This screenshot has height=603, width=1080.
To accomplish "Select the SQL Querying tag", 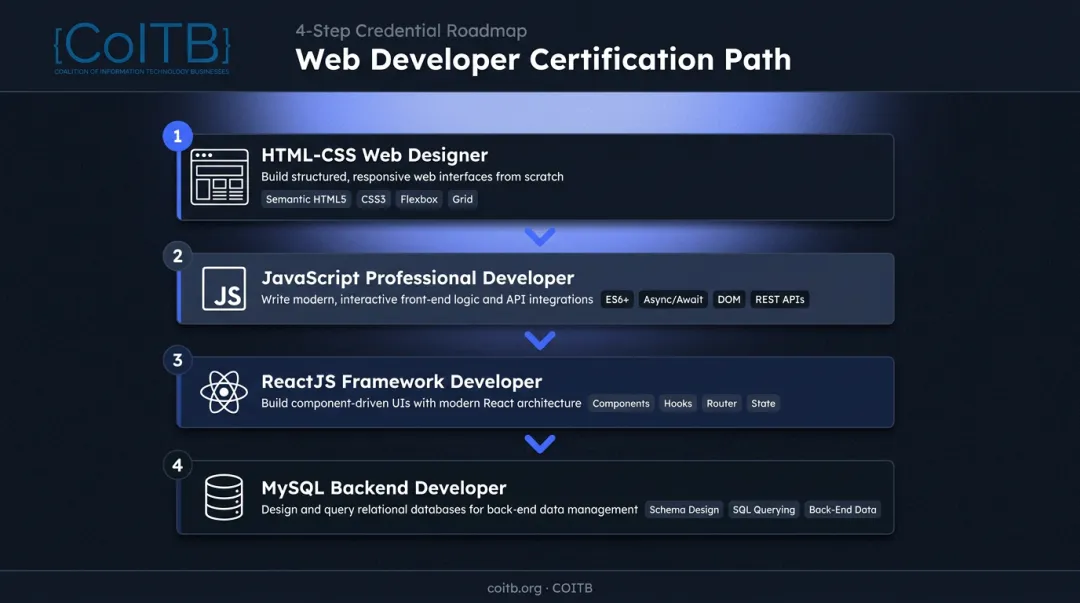I will (764, 509).
